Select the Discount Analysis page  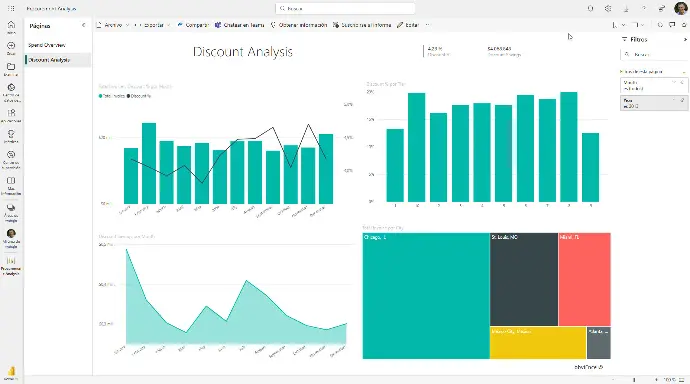58,60
